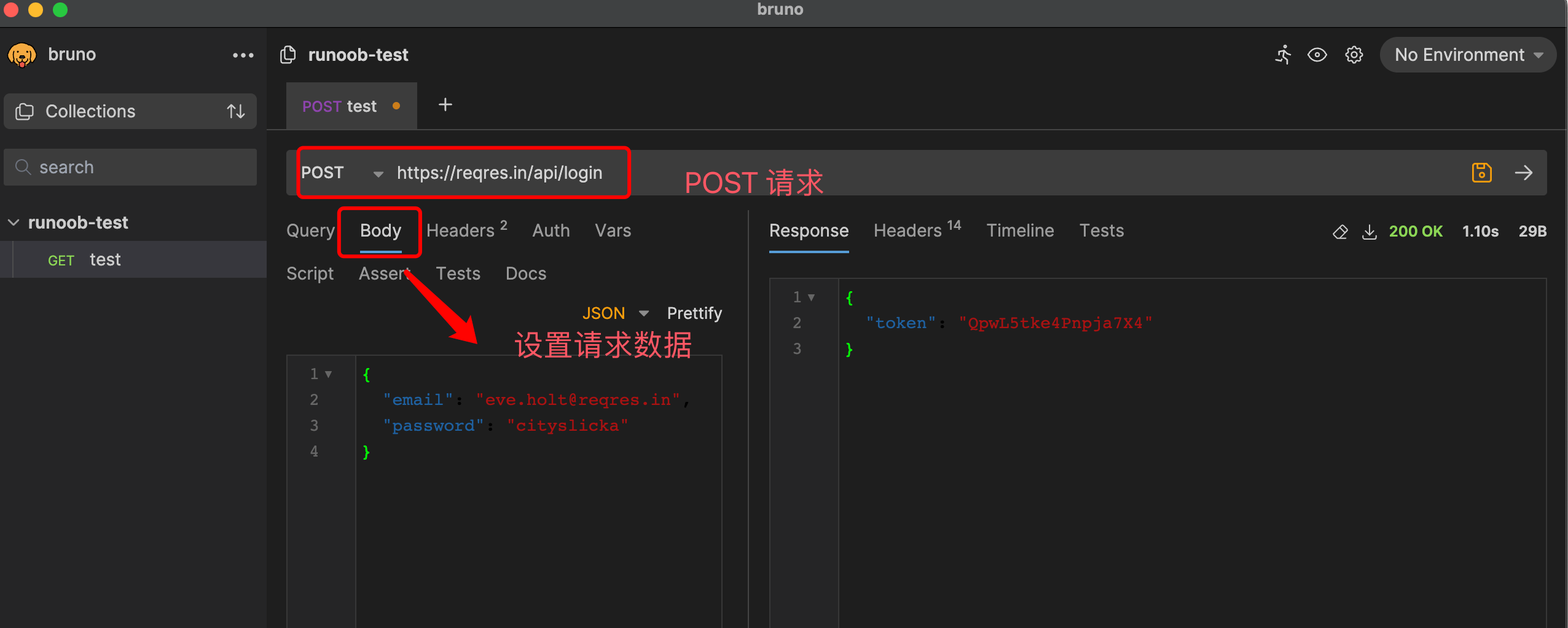
Task: Click the collections search field
Action: (130, 167)
